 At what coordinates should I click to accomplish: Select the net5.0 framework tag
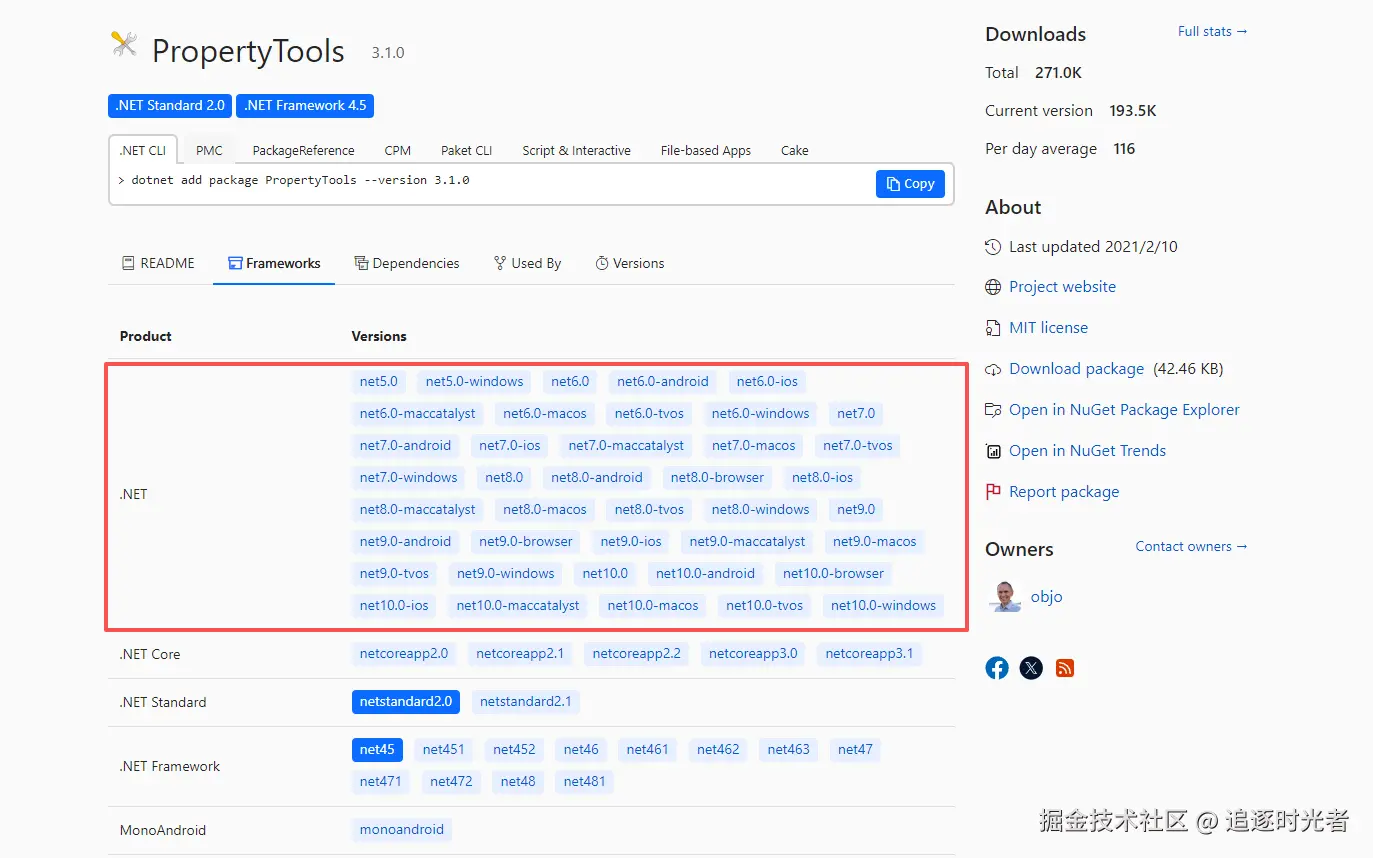coord(379,382)
